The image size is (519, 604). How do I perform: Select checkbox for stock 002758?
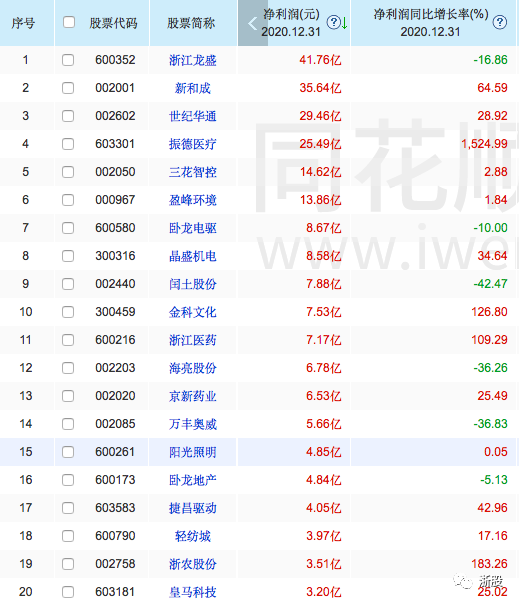68,564
